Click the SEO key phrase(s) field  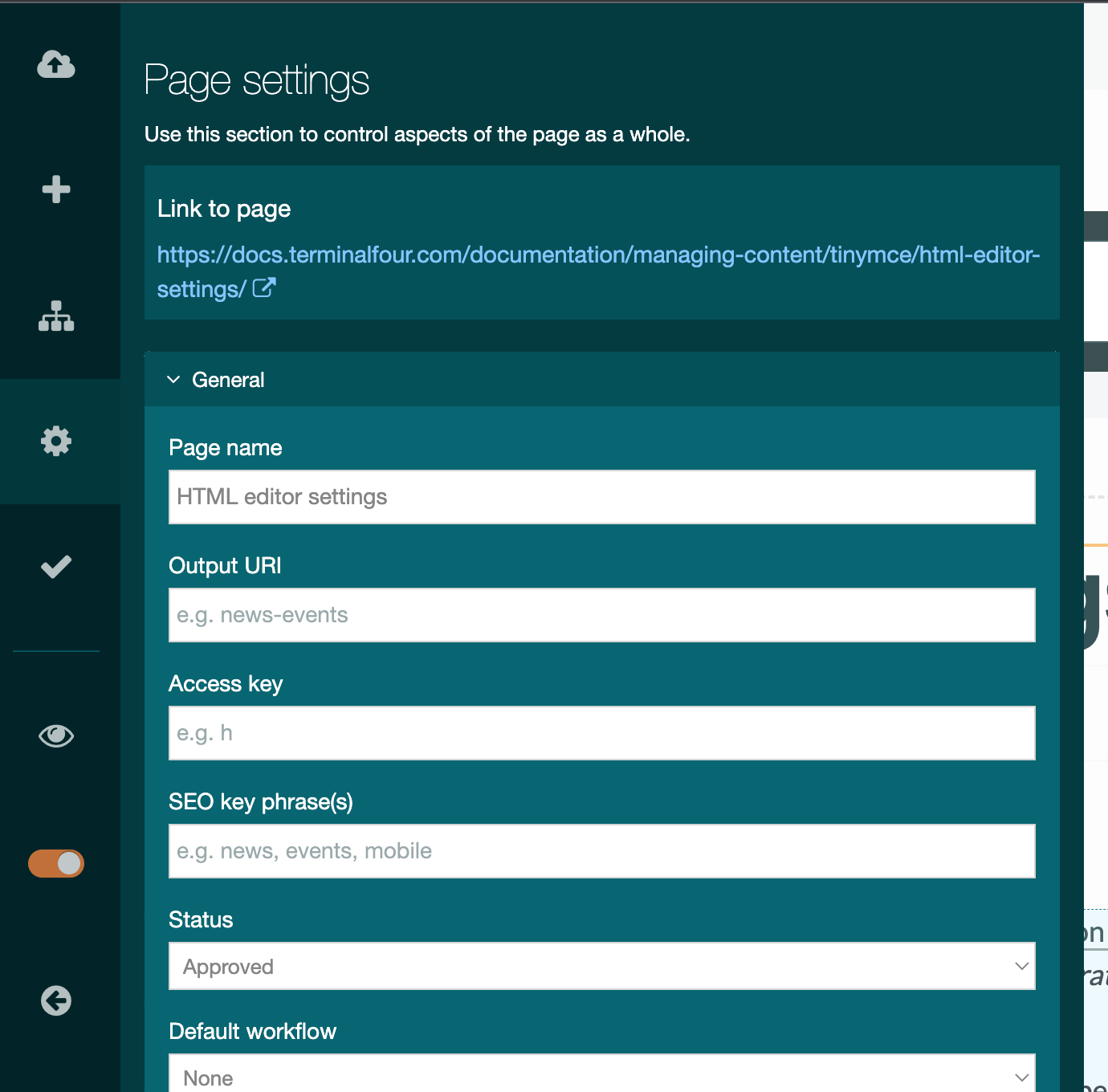601,851
